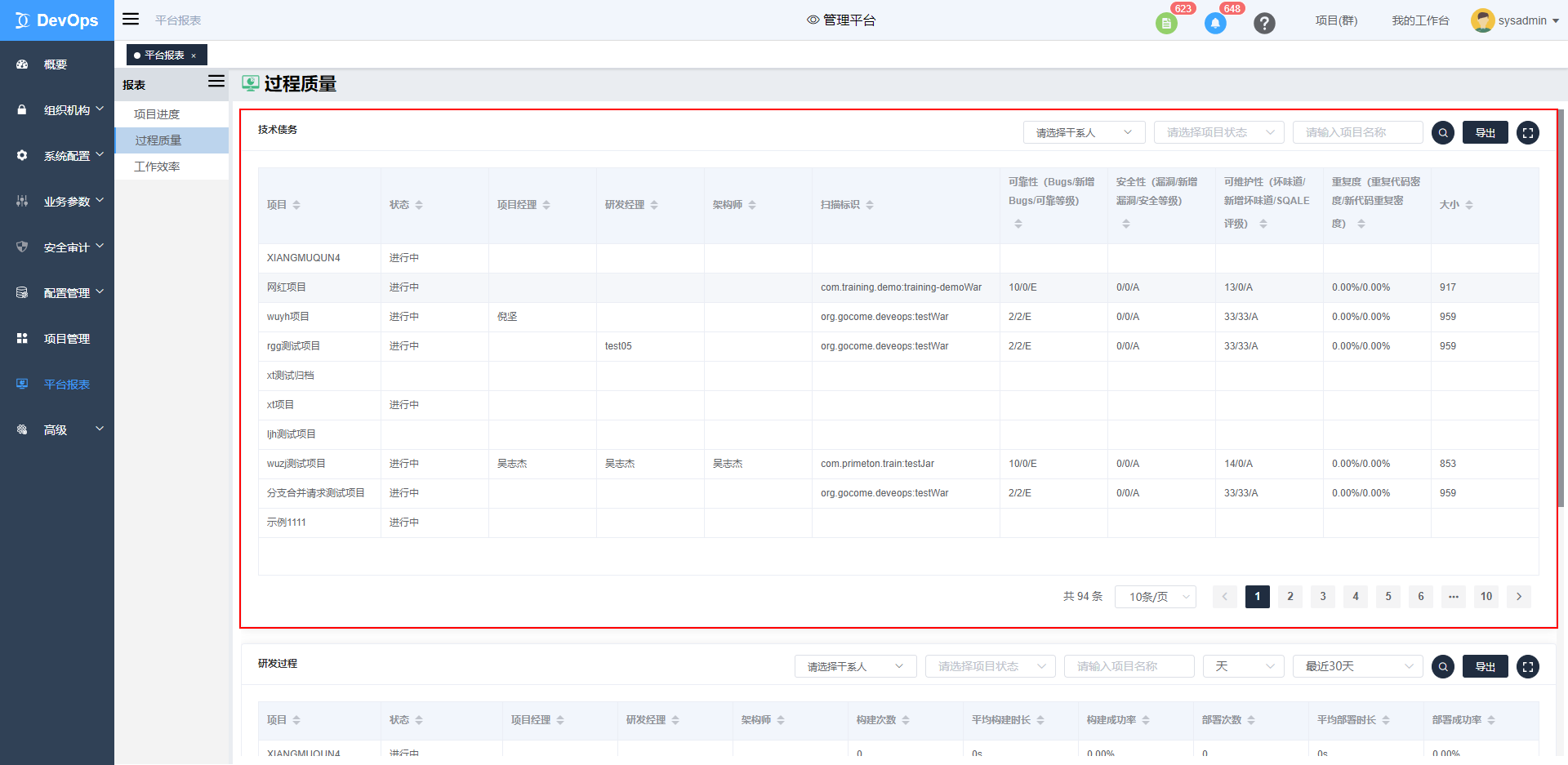Image resolution: width=1568 pixels, height=765 pixels.
Task: Close the 平台报表 tab
Action: pos(194,56)
